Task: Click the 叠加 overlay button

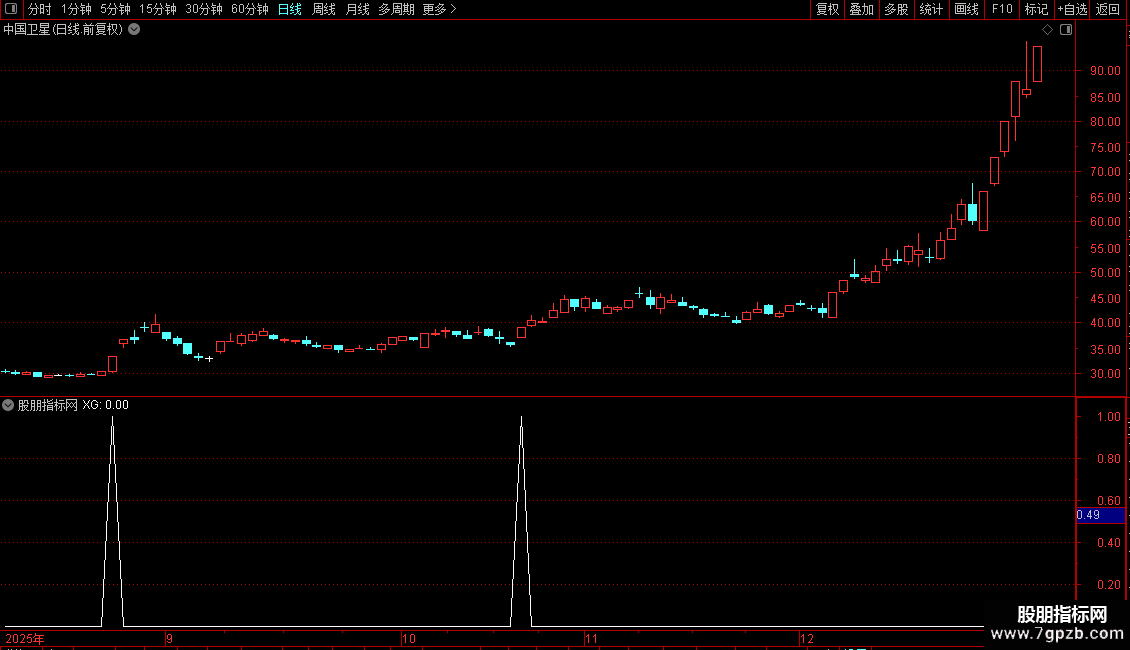Action: tap(861, 9)
